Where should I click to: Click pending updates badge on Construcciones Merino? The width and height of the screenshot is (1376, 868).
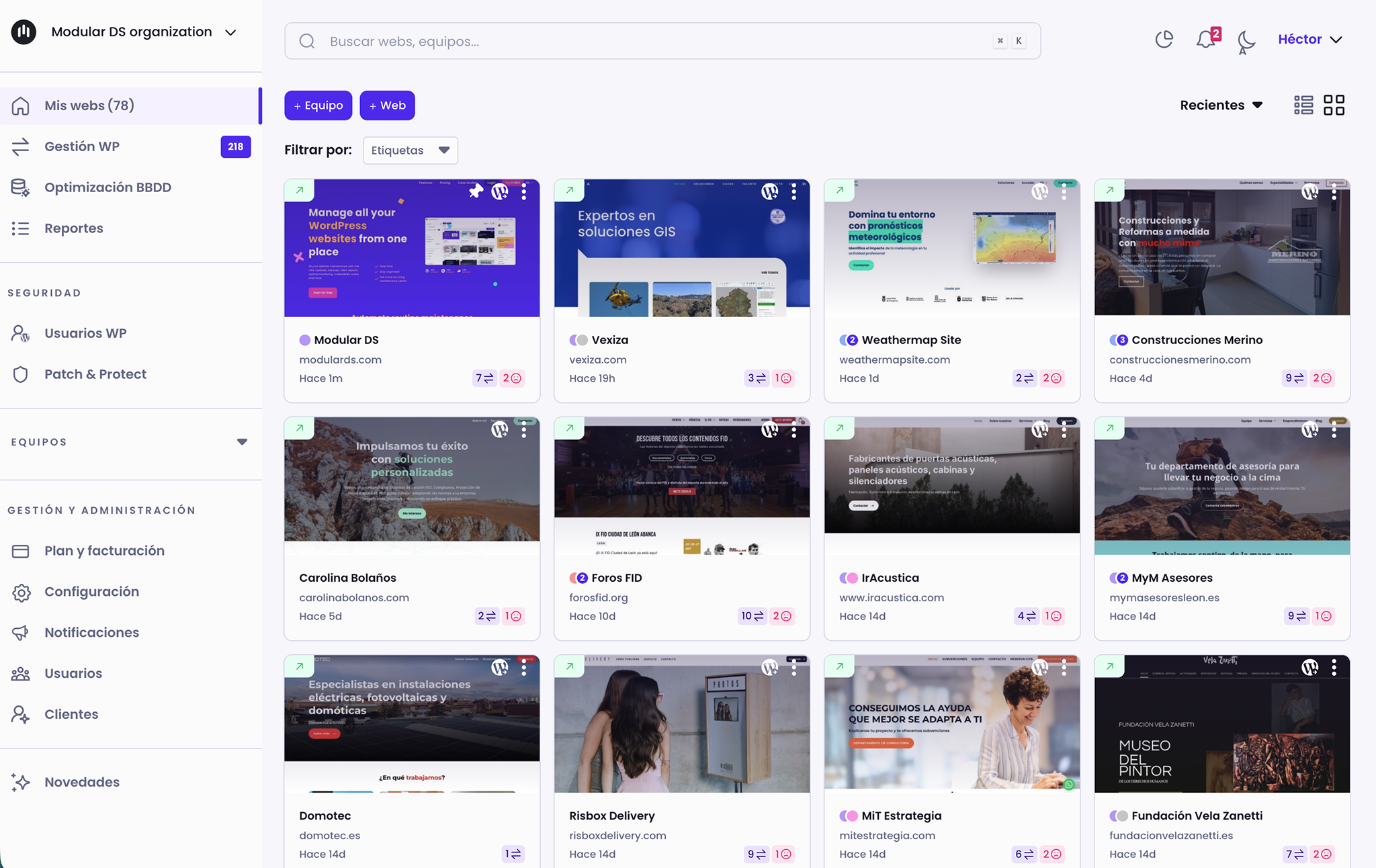[x=1293, y=378]
